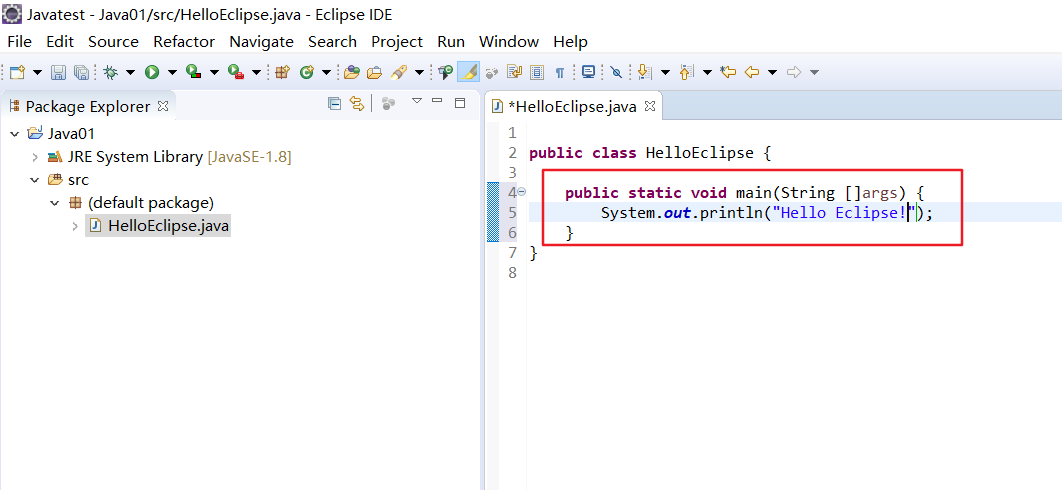
Task: Open the Package Explorer View Menu triangle
Action: tap(417, 101)
